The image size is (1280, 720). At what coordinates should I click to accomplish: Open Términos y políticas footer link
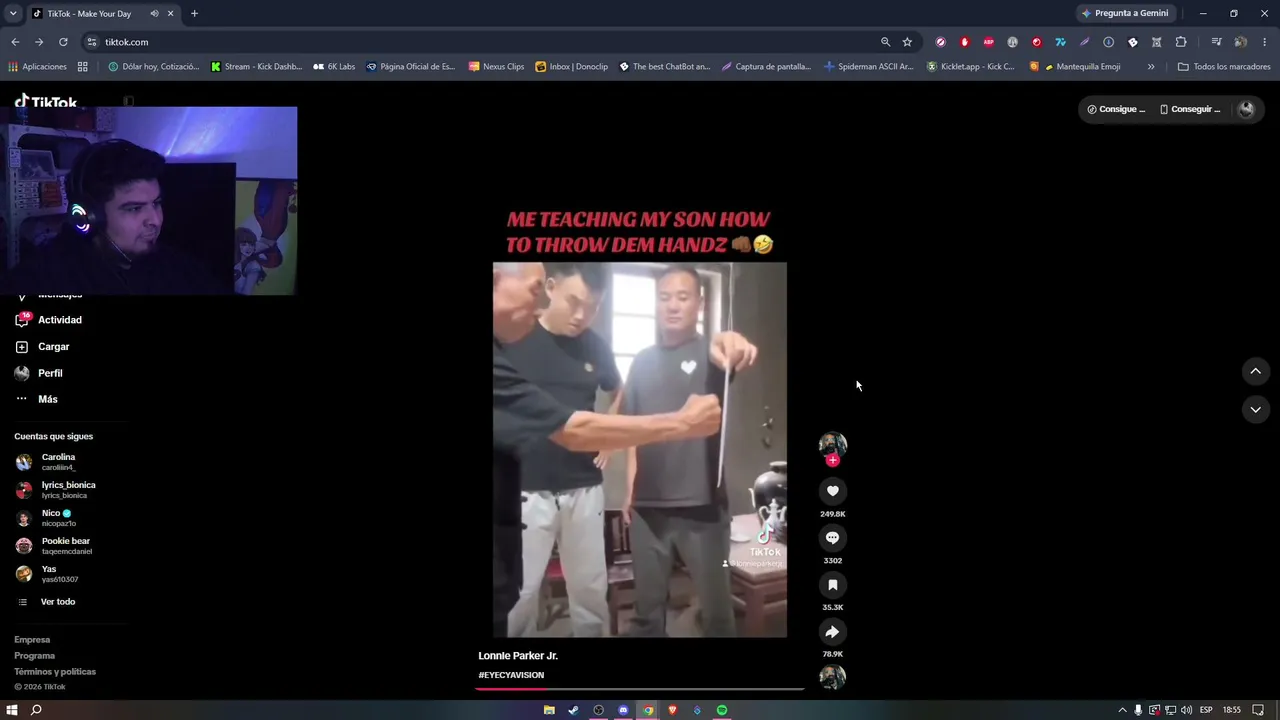point(55,672)
